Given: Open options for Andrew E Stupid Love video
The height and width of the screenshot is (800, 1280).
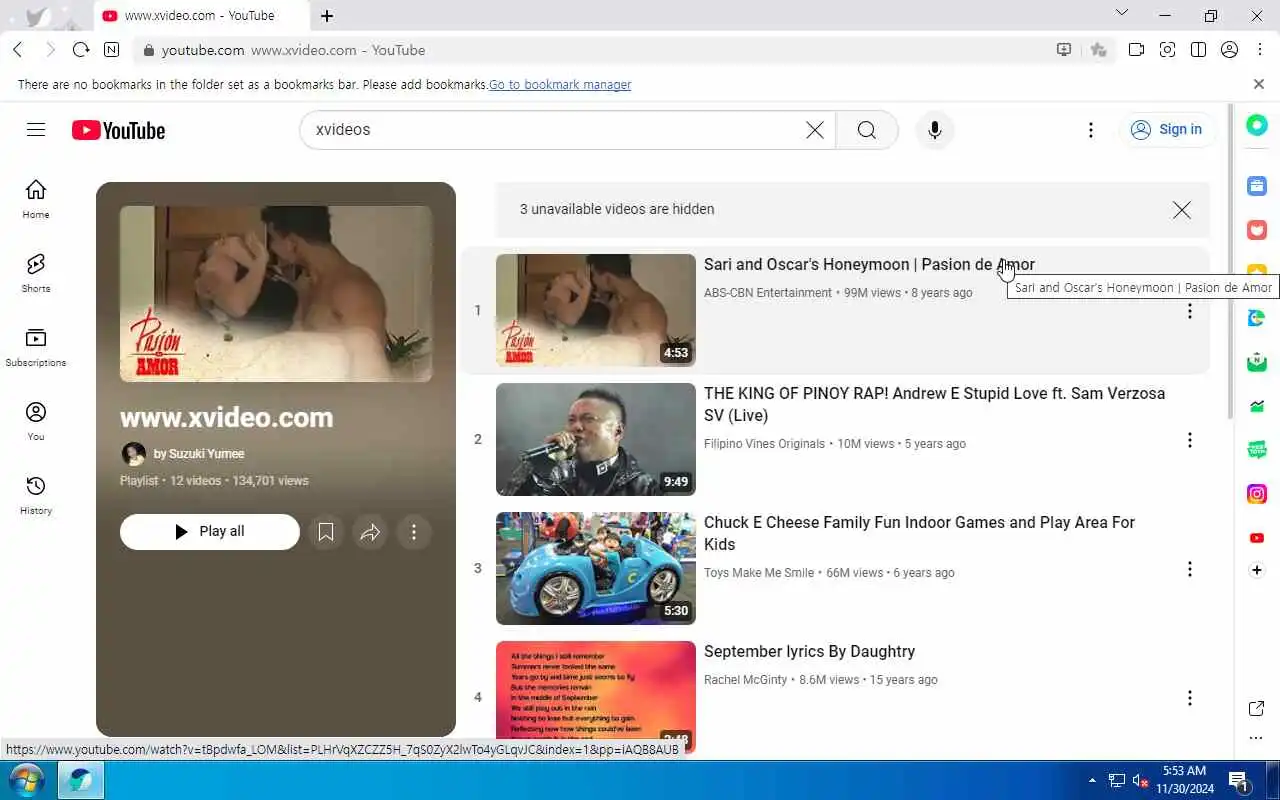Looking at the screenshot, I should point(1190,440).
